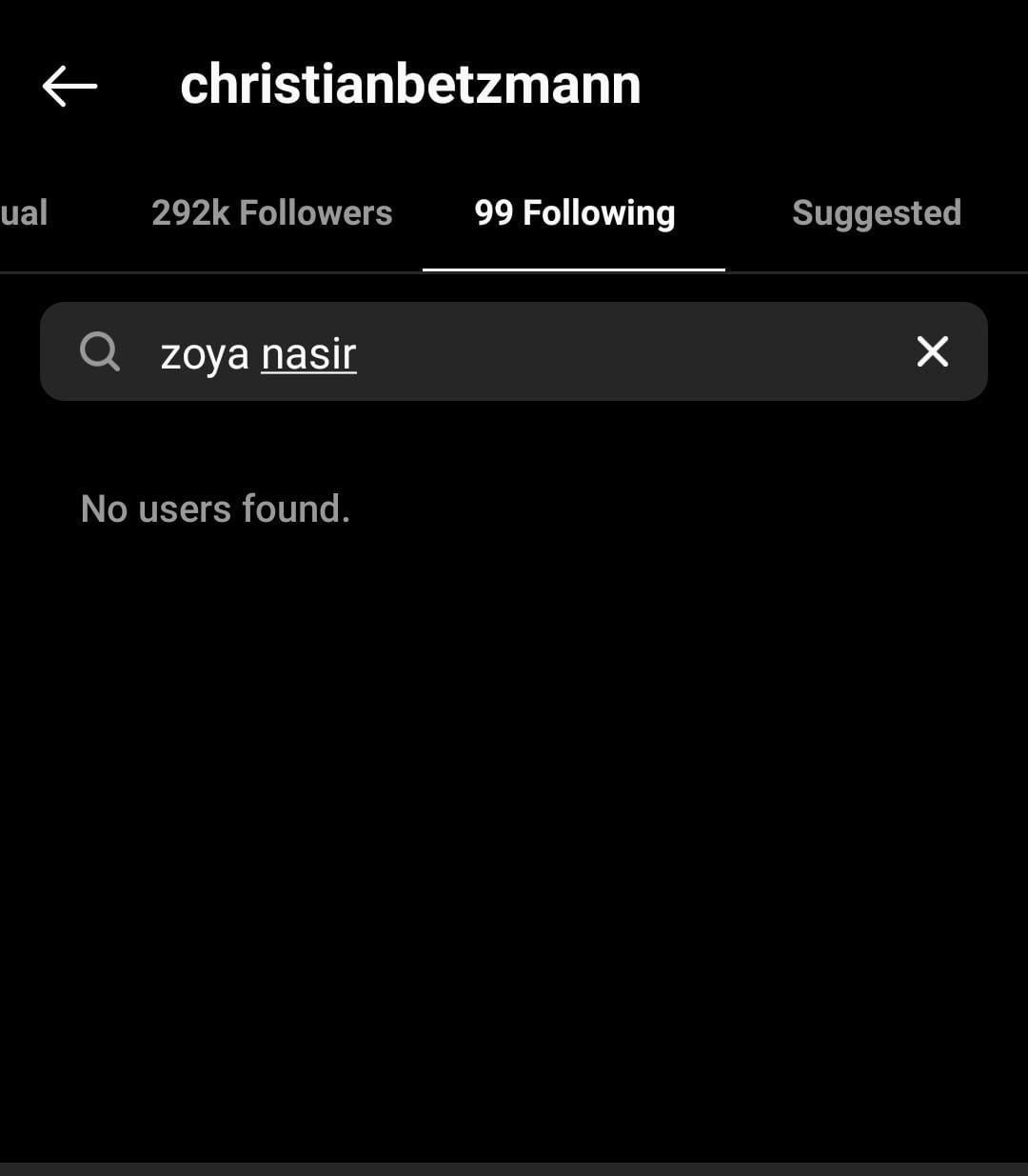Screen dimensions: 1028x1176
Task: Tap the No users found message
Action: (x=215, y=508)
